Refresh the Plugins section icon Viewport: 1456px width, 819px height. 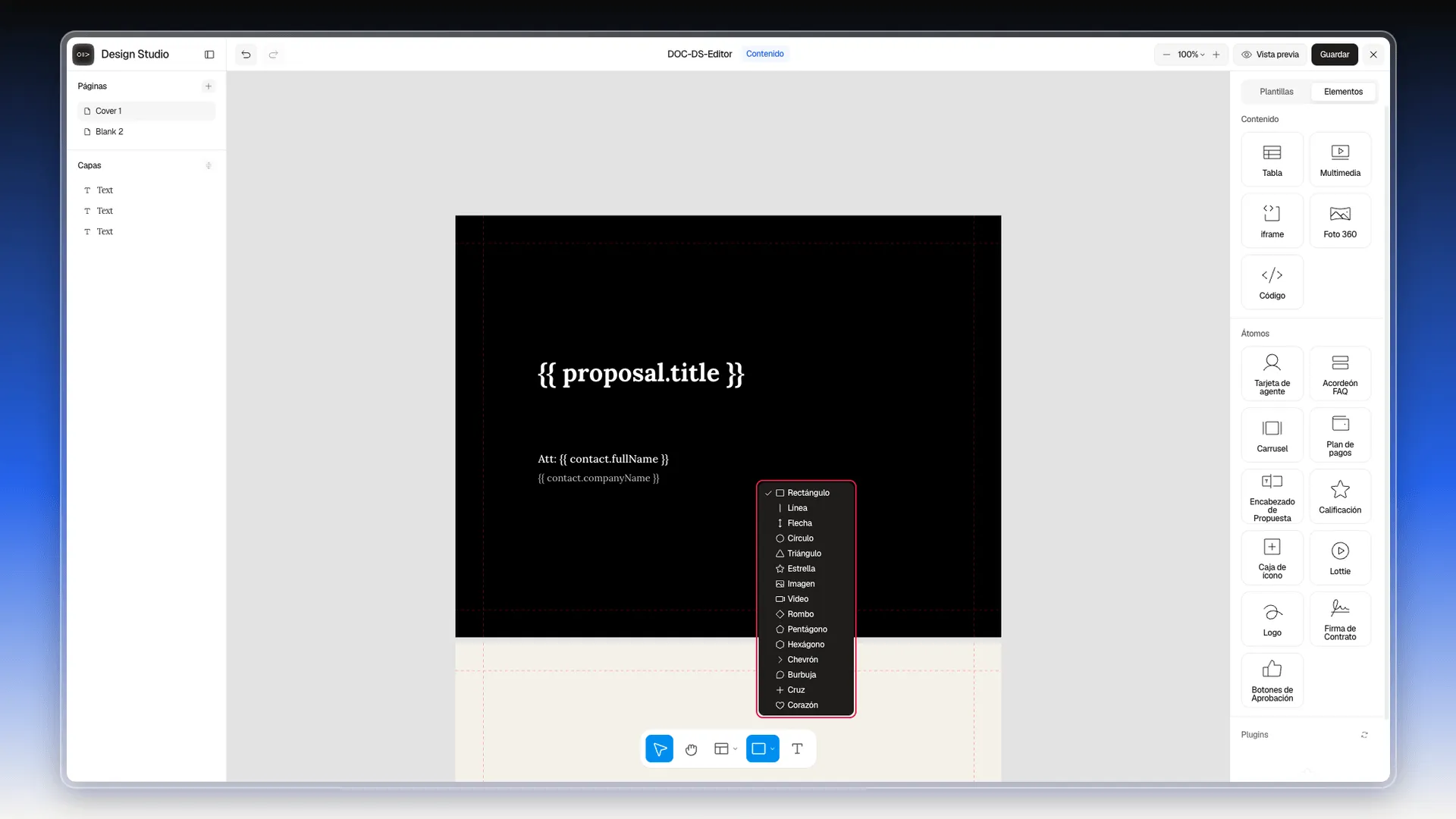1364,735
